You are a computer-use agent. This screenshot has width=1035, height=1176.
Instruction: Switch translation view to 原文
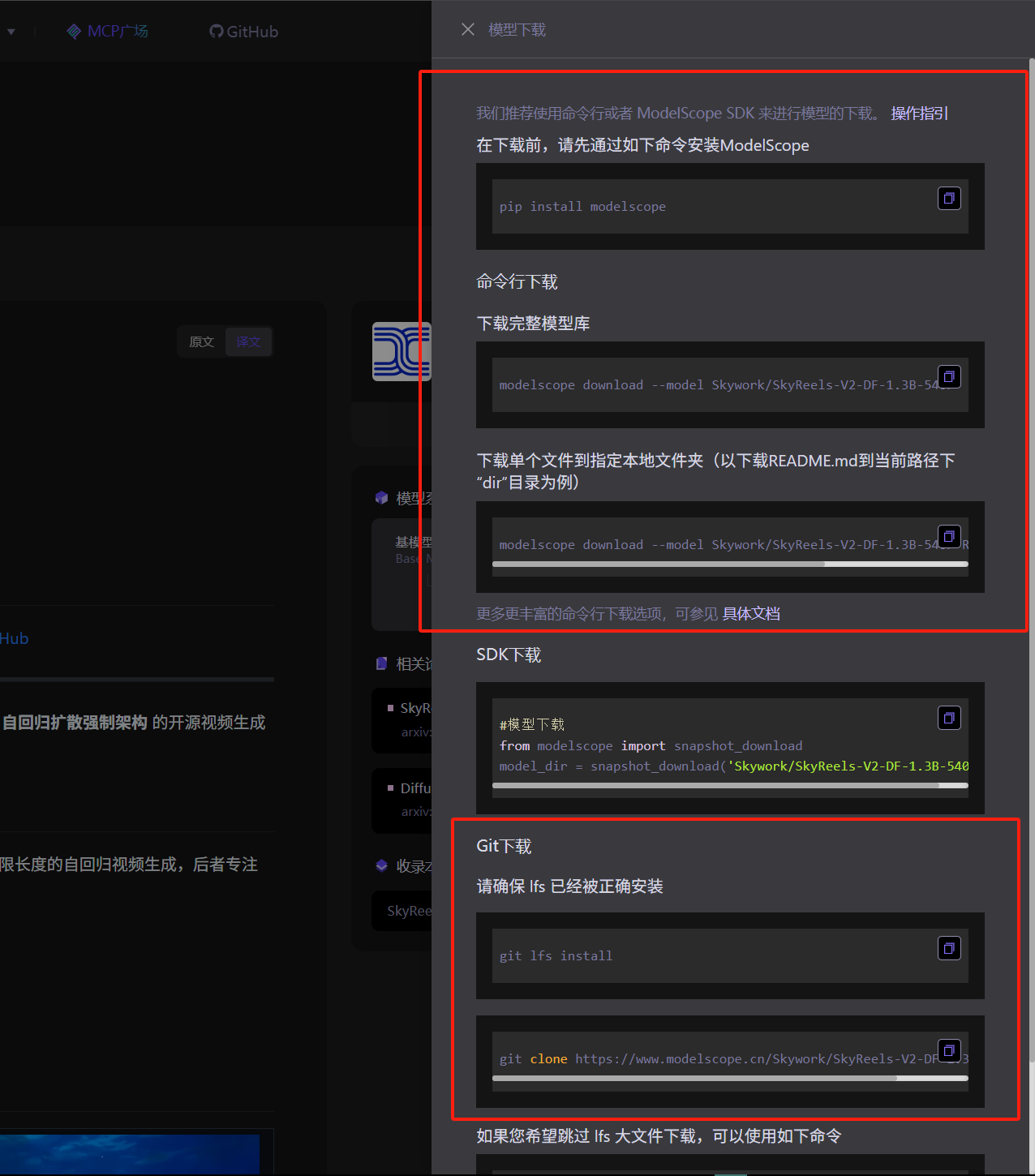200,341
